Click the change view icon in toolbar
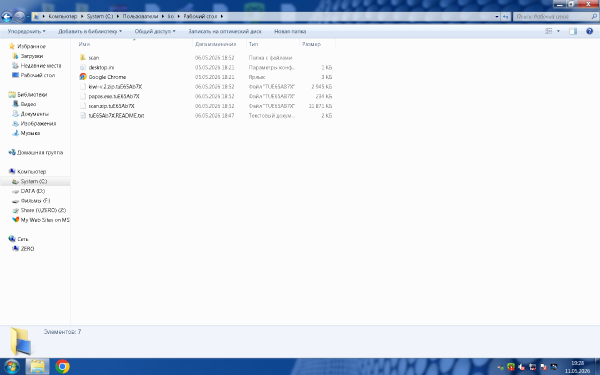The image size is (600, 375). (x=549, y=31)
